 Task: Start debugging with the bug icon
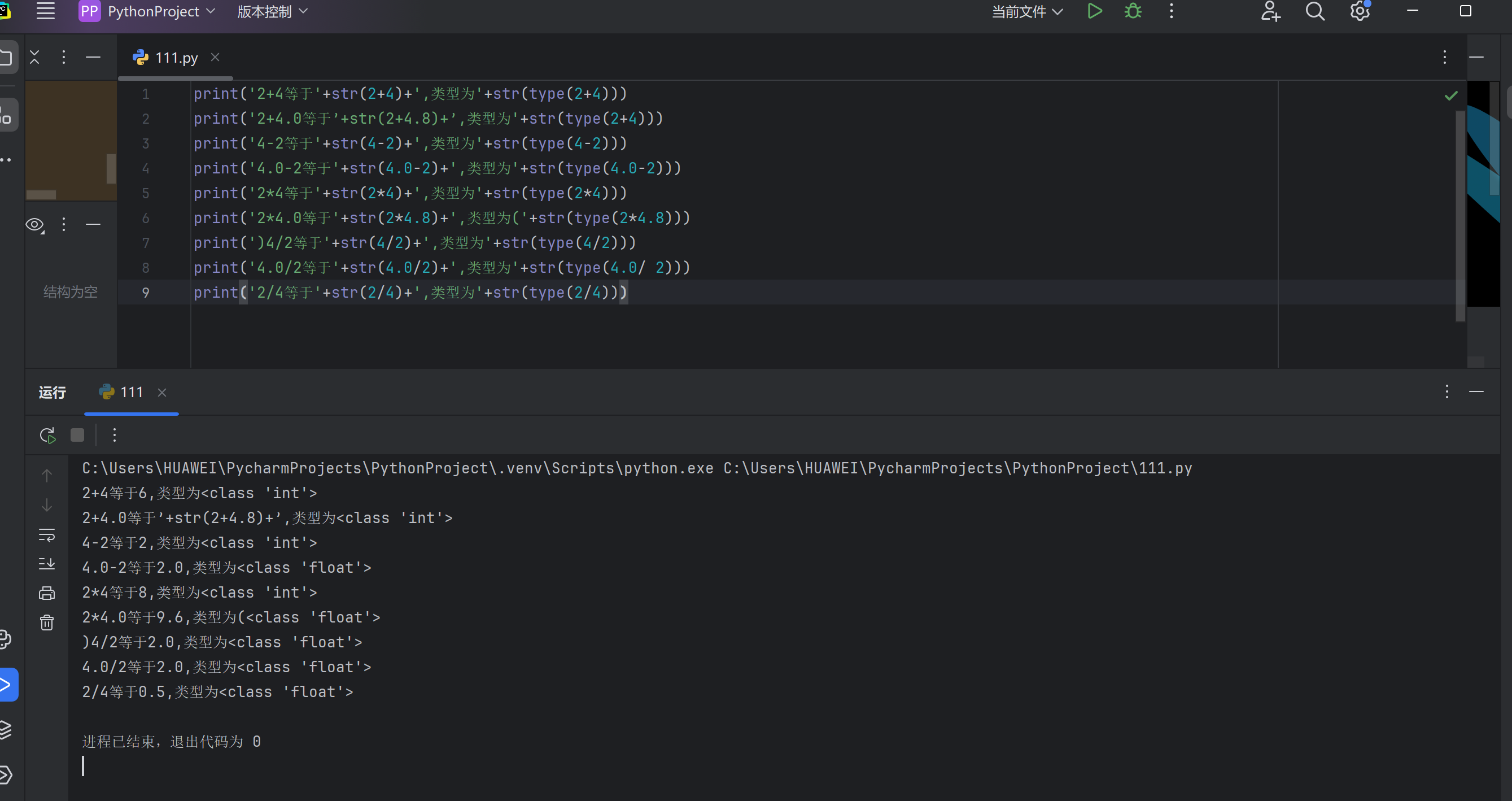pos(1133,11)
